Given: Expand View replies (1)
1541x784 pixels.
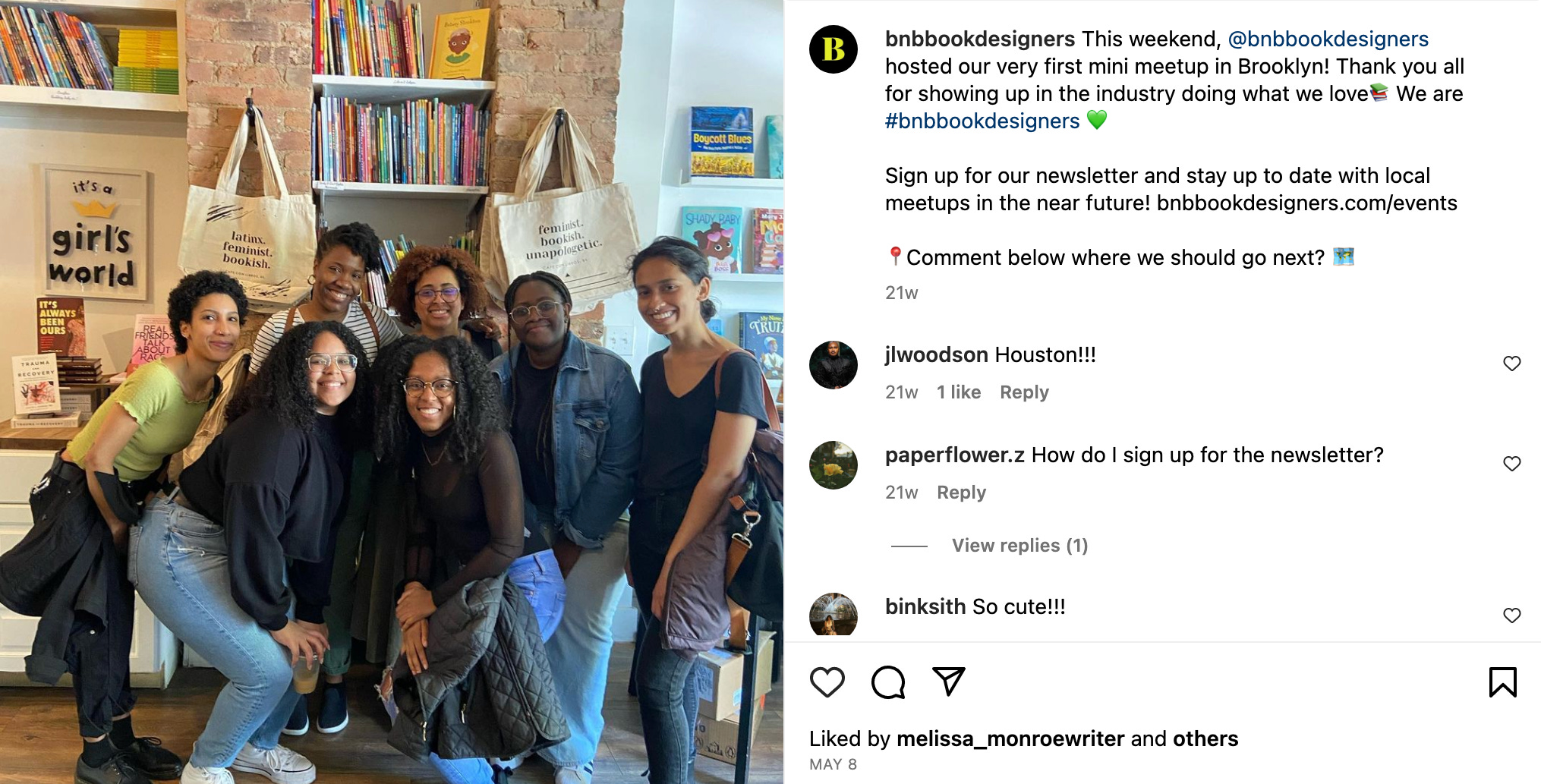Looking at the screenshot, I should point(1019,546).
